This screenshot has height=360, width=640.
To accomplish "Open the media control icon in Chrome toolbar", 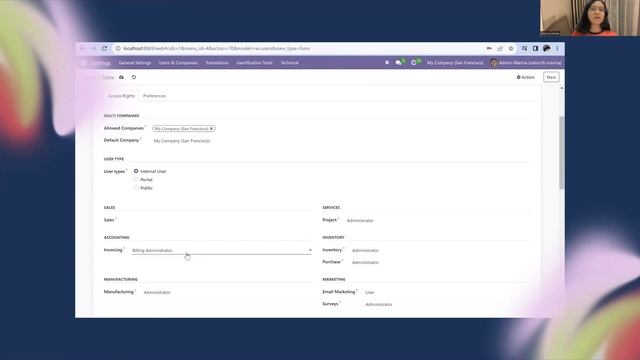I will click(524, 48).
